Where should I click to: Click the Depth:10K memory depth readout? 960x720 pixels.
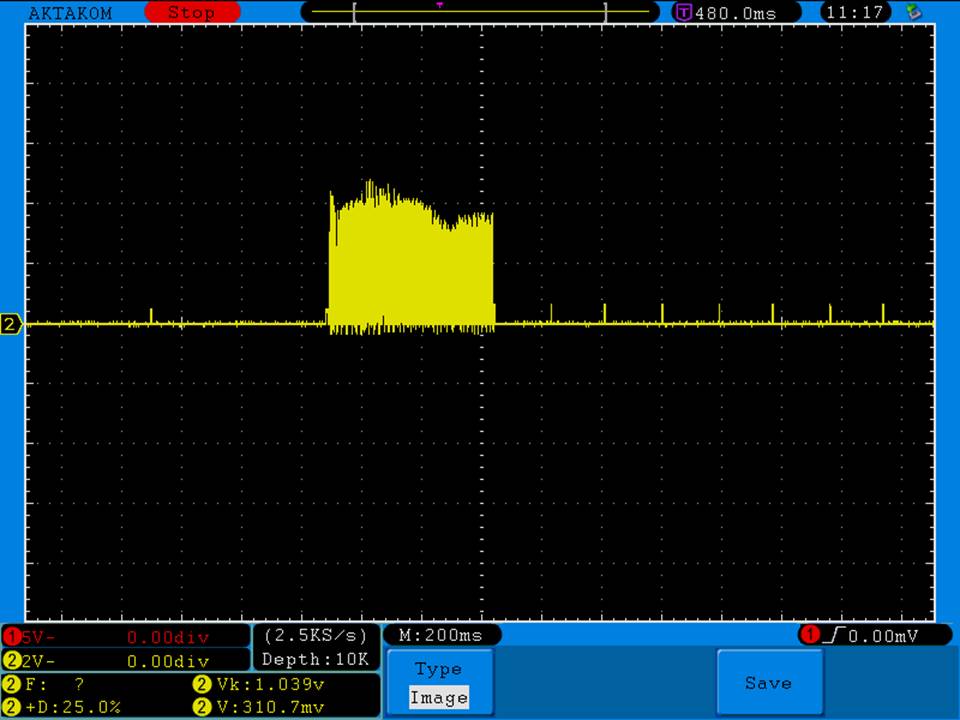click(316, 659)
